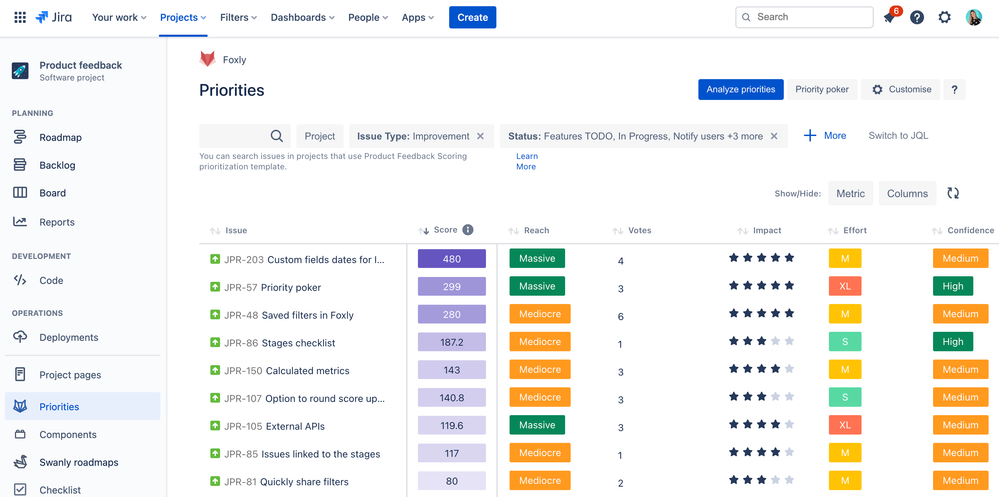Click the Learn More link
Image resolution: width=999 pixels, height=497 pixels.
click(526, 161)
